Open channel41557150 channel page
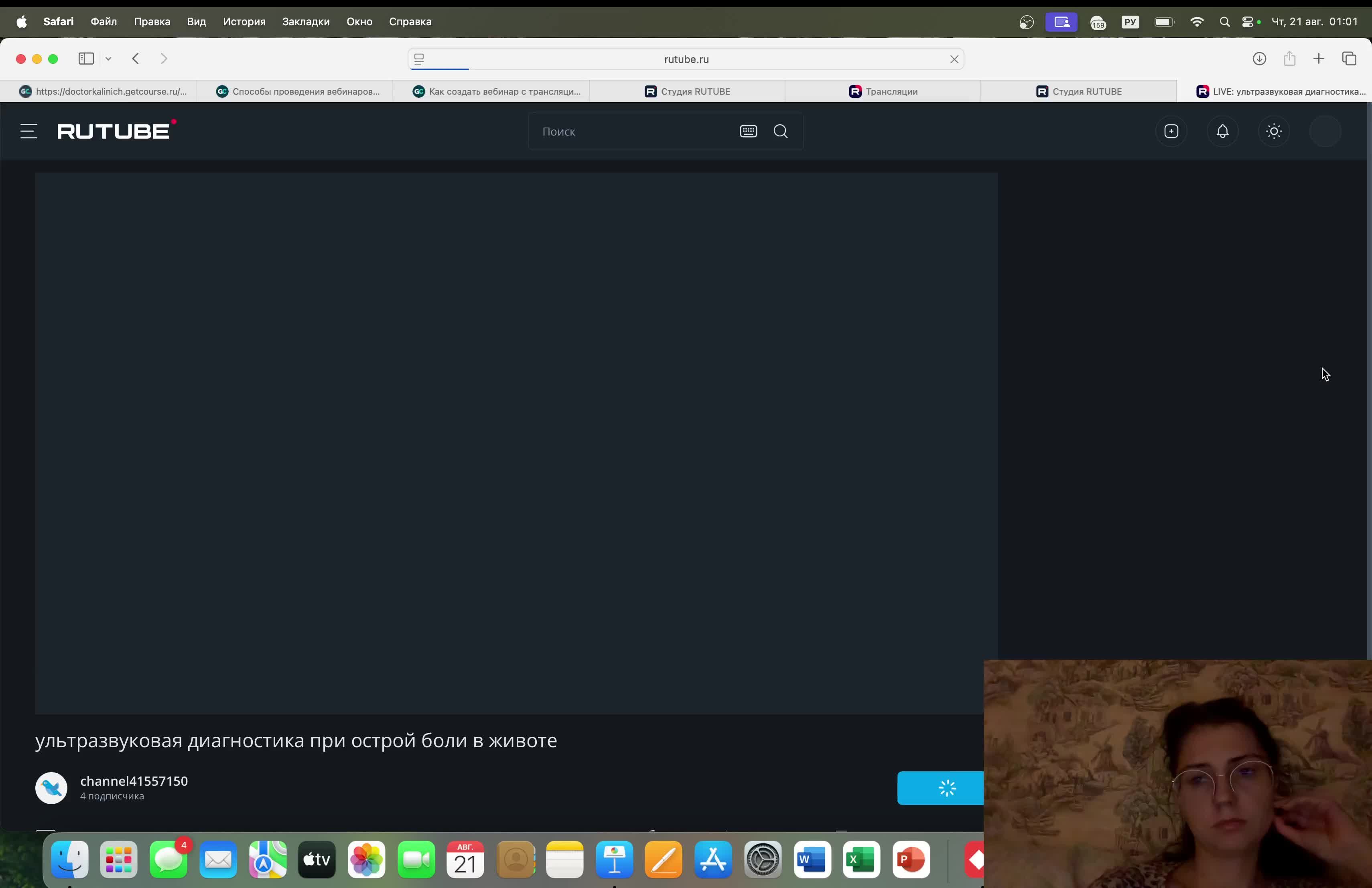Image resolution: width=1372 pixels, height=888 pixels. tap(134, 781)
